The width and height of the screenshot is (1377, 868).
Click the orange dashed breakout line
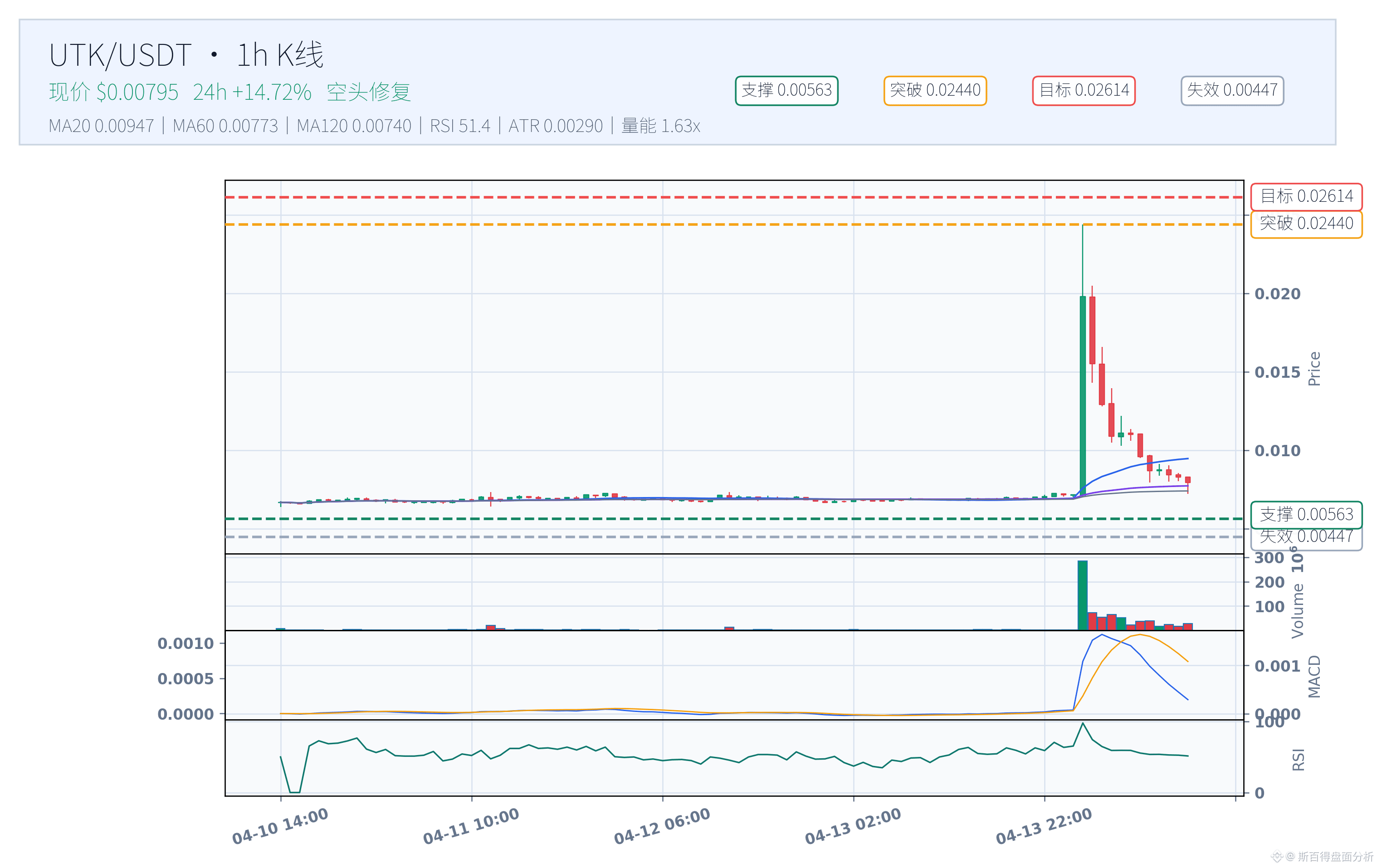coord(734,225)
